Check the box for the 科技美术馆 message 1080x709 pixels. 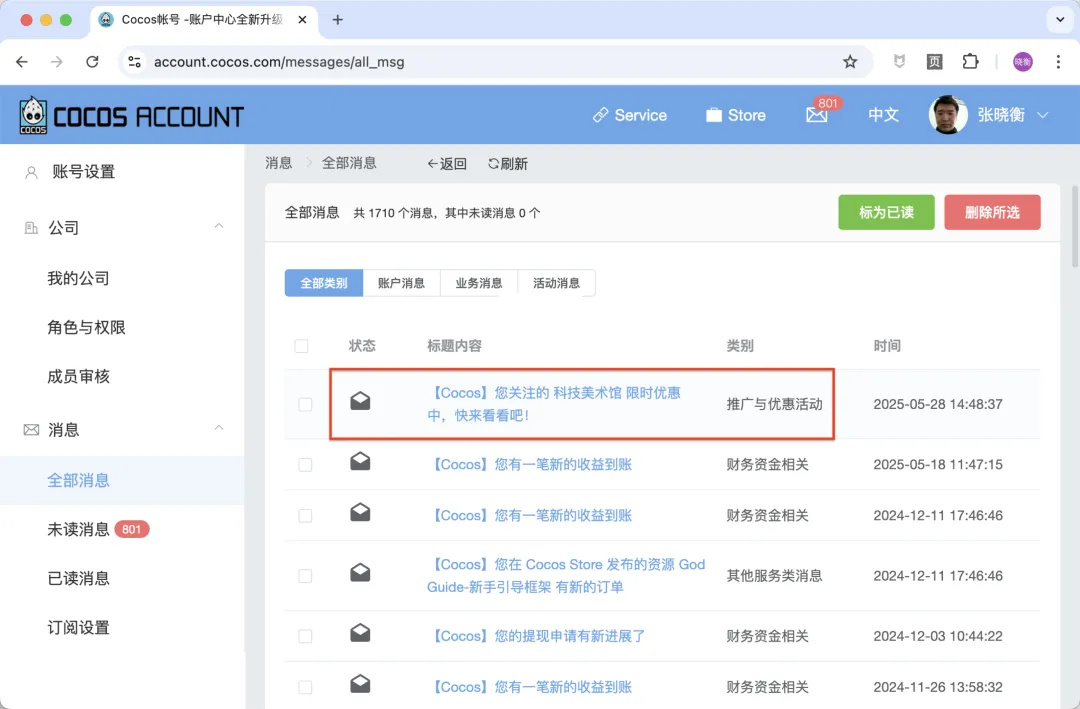click(305, 404)
